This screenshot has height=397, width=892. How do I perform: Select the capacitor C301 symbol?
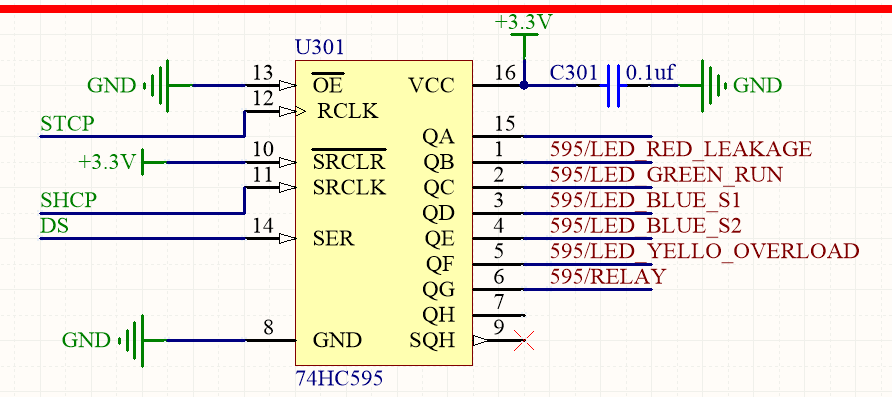point(613,85)
